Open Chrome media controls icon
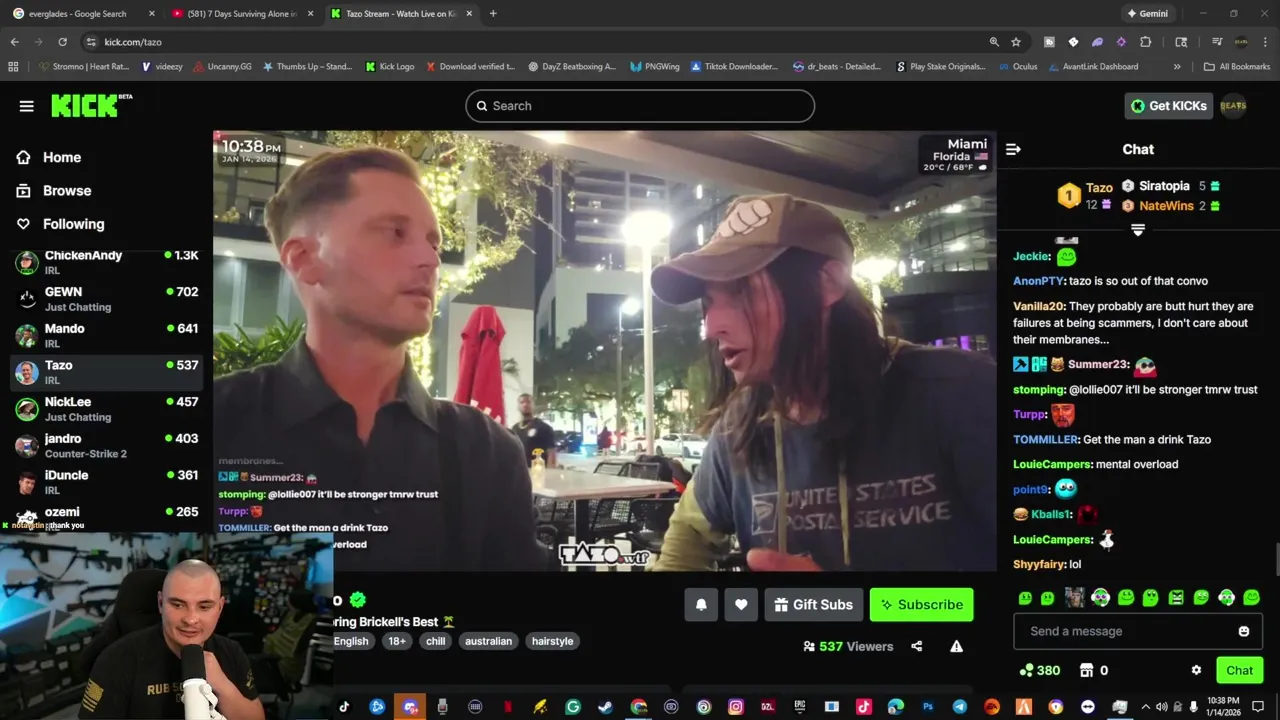The width and height of the screenshot is (1280, 720). [x=1217, y=42]
